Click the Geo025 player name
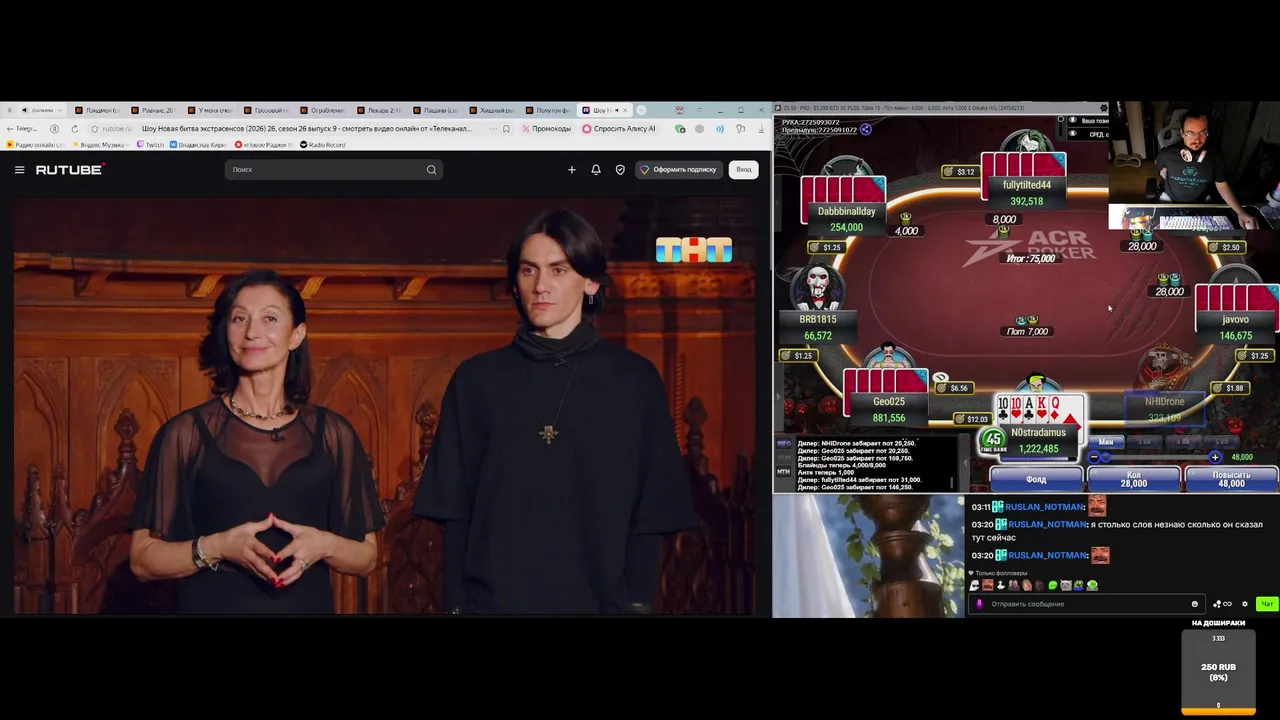 tap(888, 402)
